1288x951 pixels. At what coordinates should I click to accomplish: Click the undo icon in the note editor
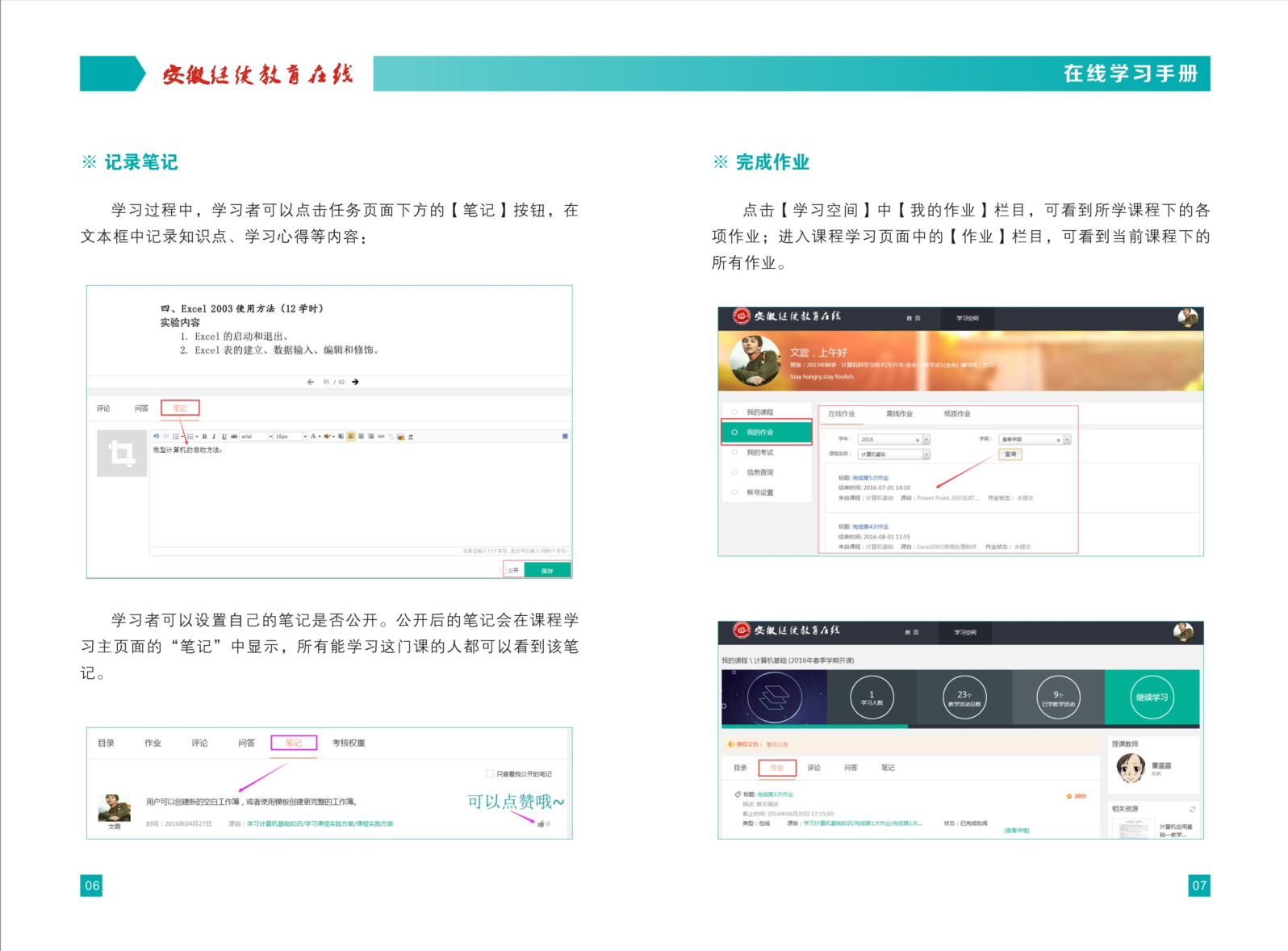tap(156, 437)
